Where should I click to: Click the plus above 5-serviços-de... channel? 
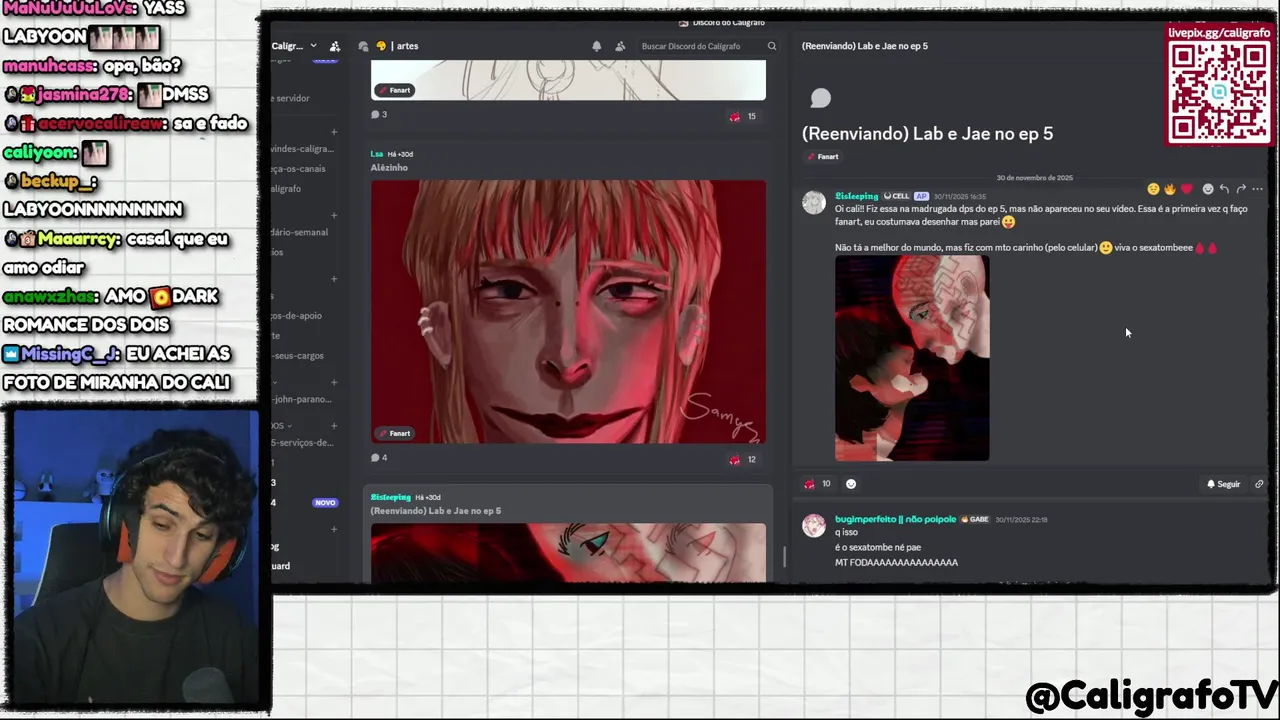click(334, 425)
